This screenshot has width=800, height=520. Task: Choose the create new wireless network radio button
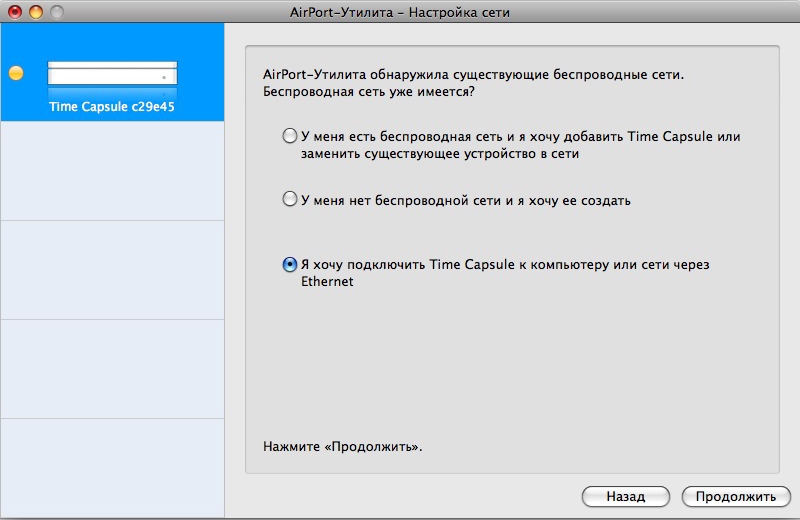[290, 200]
